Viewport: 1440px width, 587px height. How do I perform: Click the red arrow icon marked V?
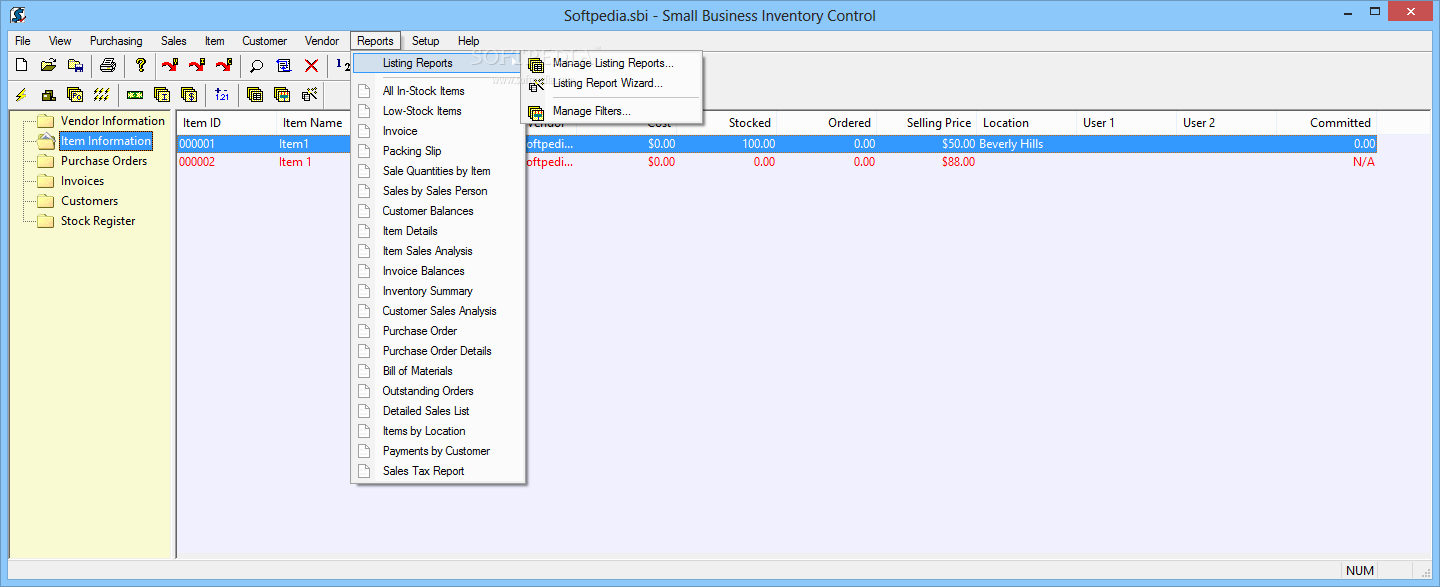coord(170,66)
